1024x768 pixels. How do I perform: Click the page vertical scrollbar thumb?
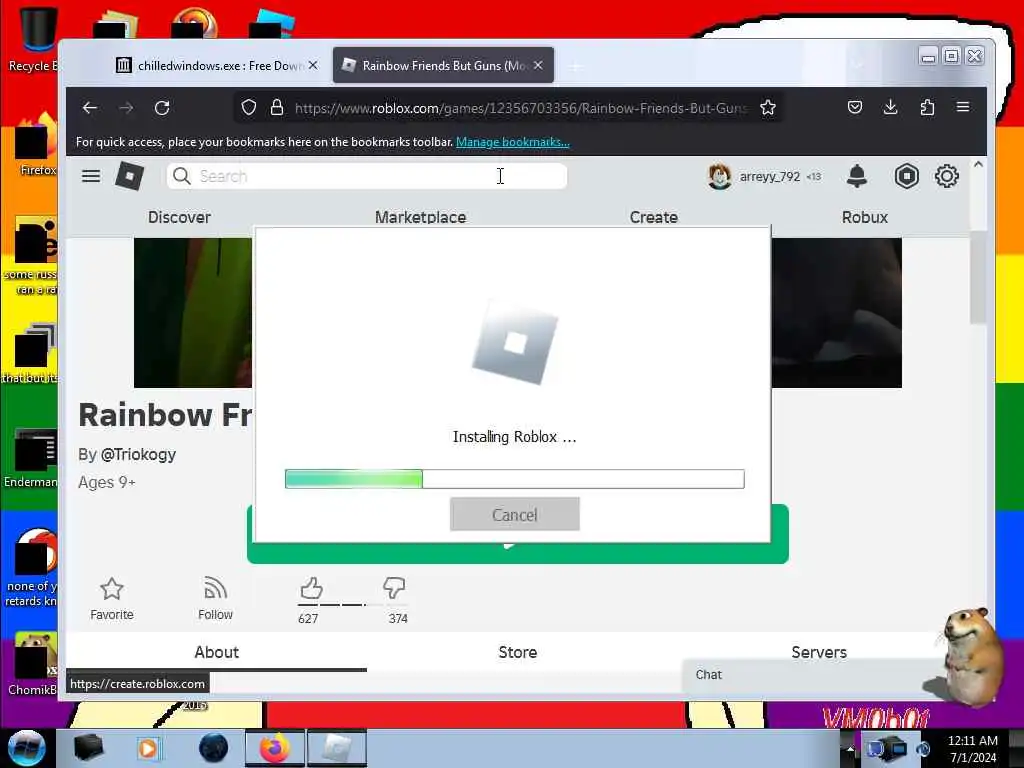pos(978,278)
